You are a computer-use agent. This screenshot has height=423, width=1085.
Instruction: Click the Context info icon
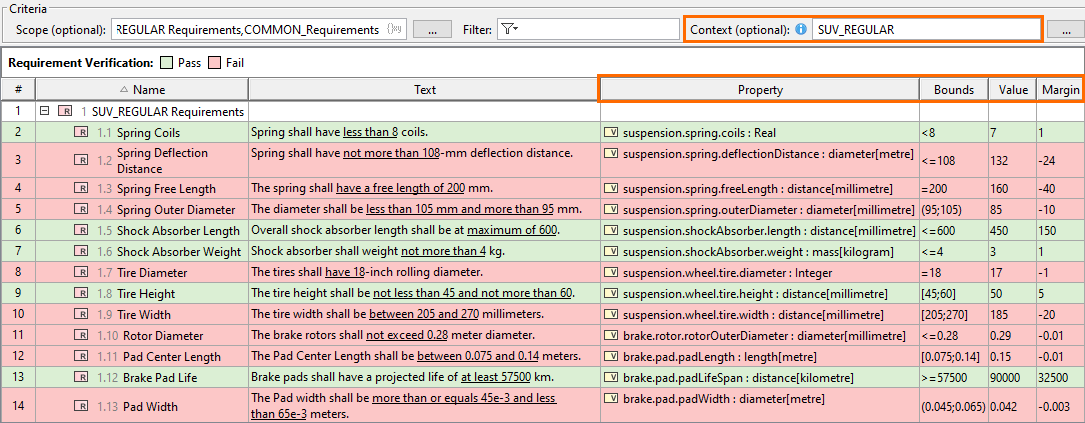click(x=800, y=30)
